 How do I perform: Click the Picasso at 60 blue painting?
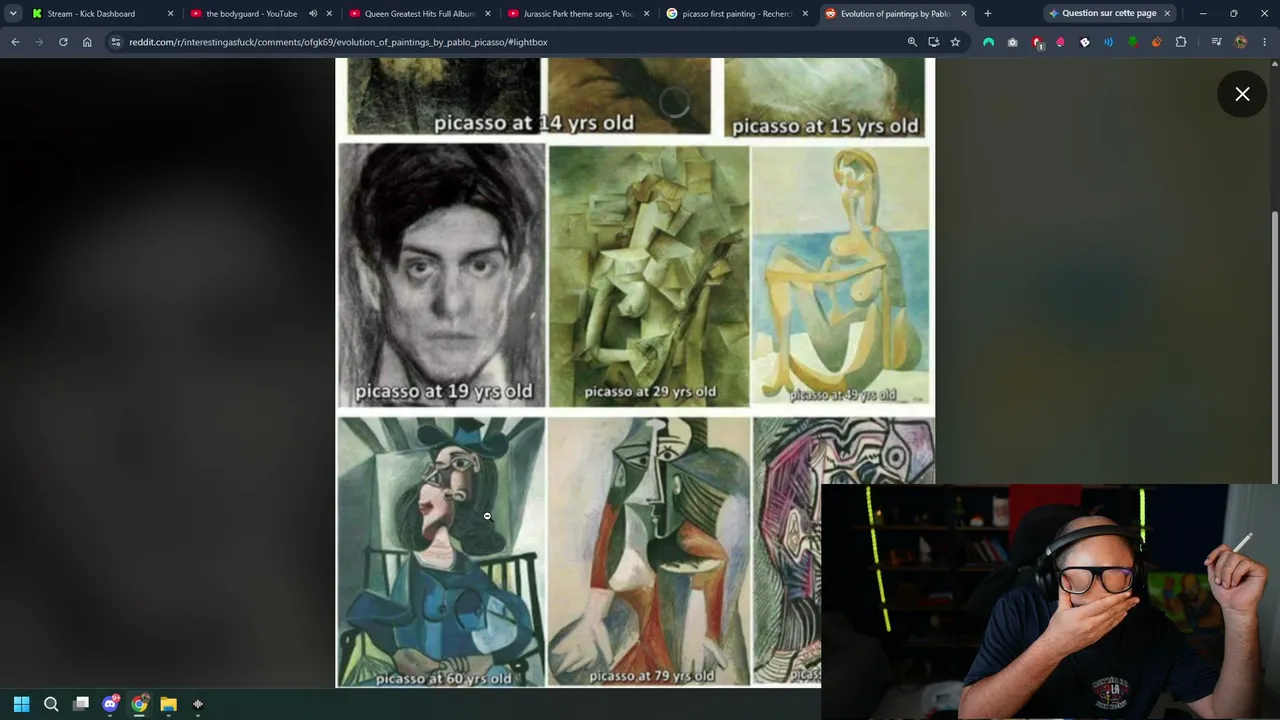click(x=441, y=552)
